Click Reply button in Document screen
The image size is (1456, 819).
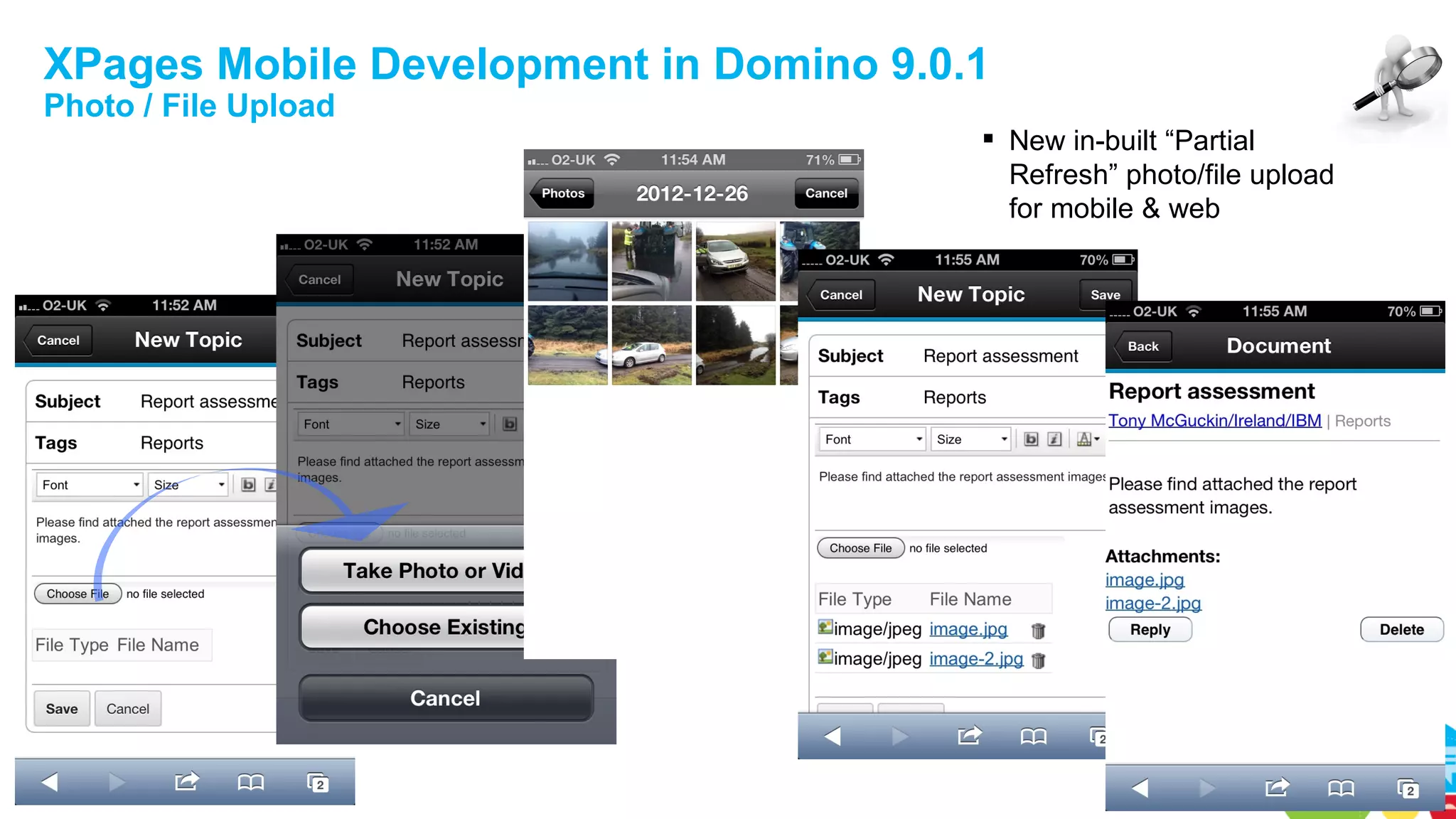(x=1150, y=630)
